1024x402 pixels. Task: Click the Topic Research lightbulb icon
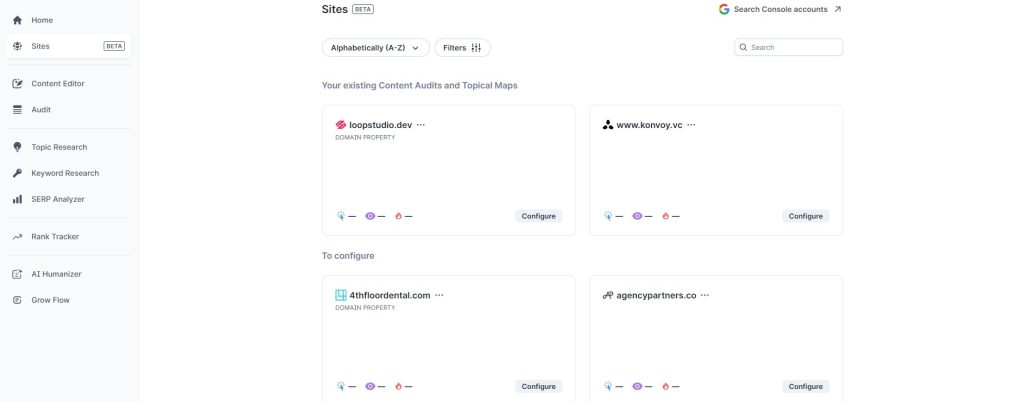[x=17, y=147]
